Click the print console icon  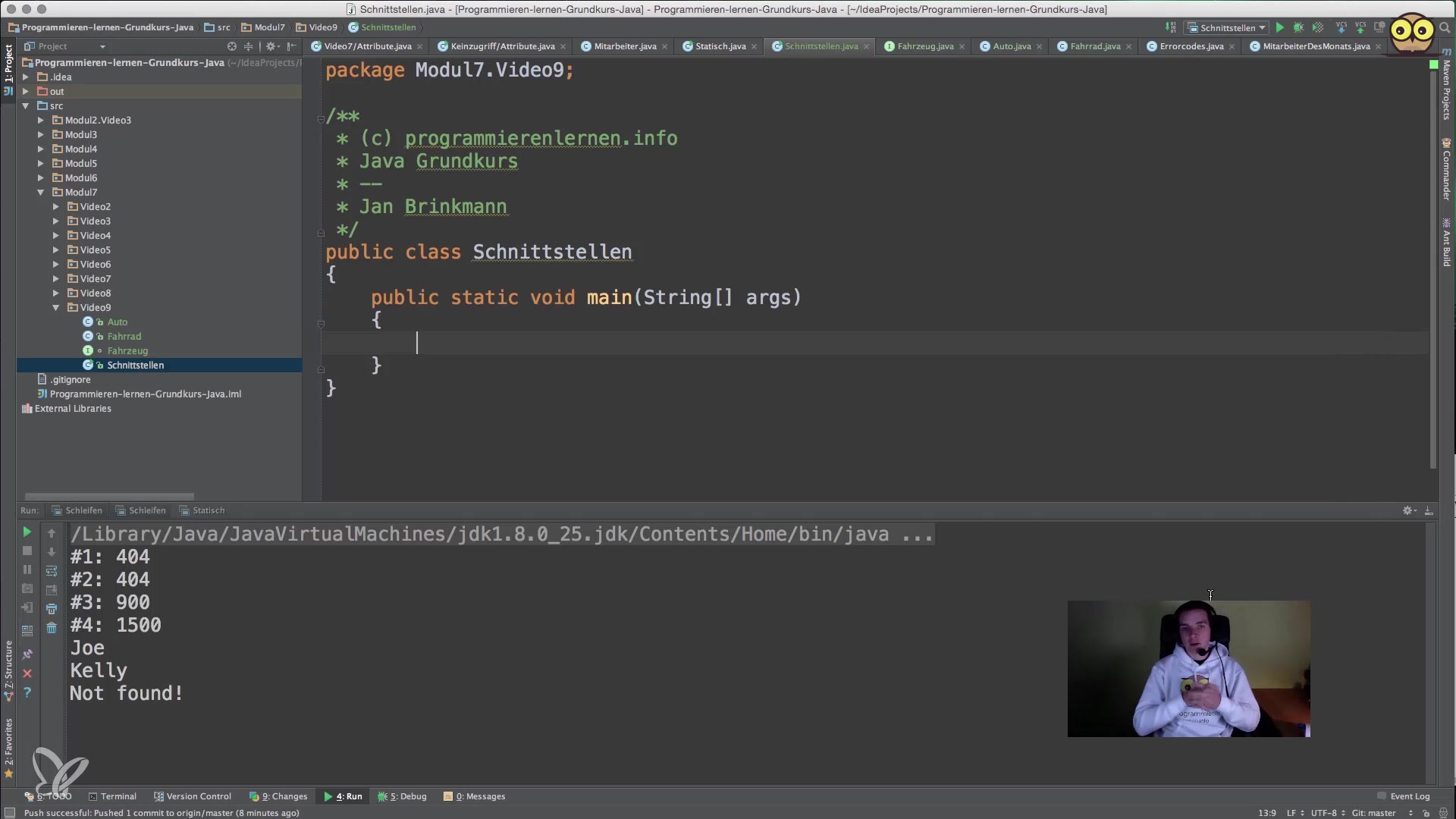[x=52, y=609]
